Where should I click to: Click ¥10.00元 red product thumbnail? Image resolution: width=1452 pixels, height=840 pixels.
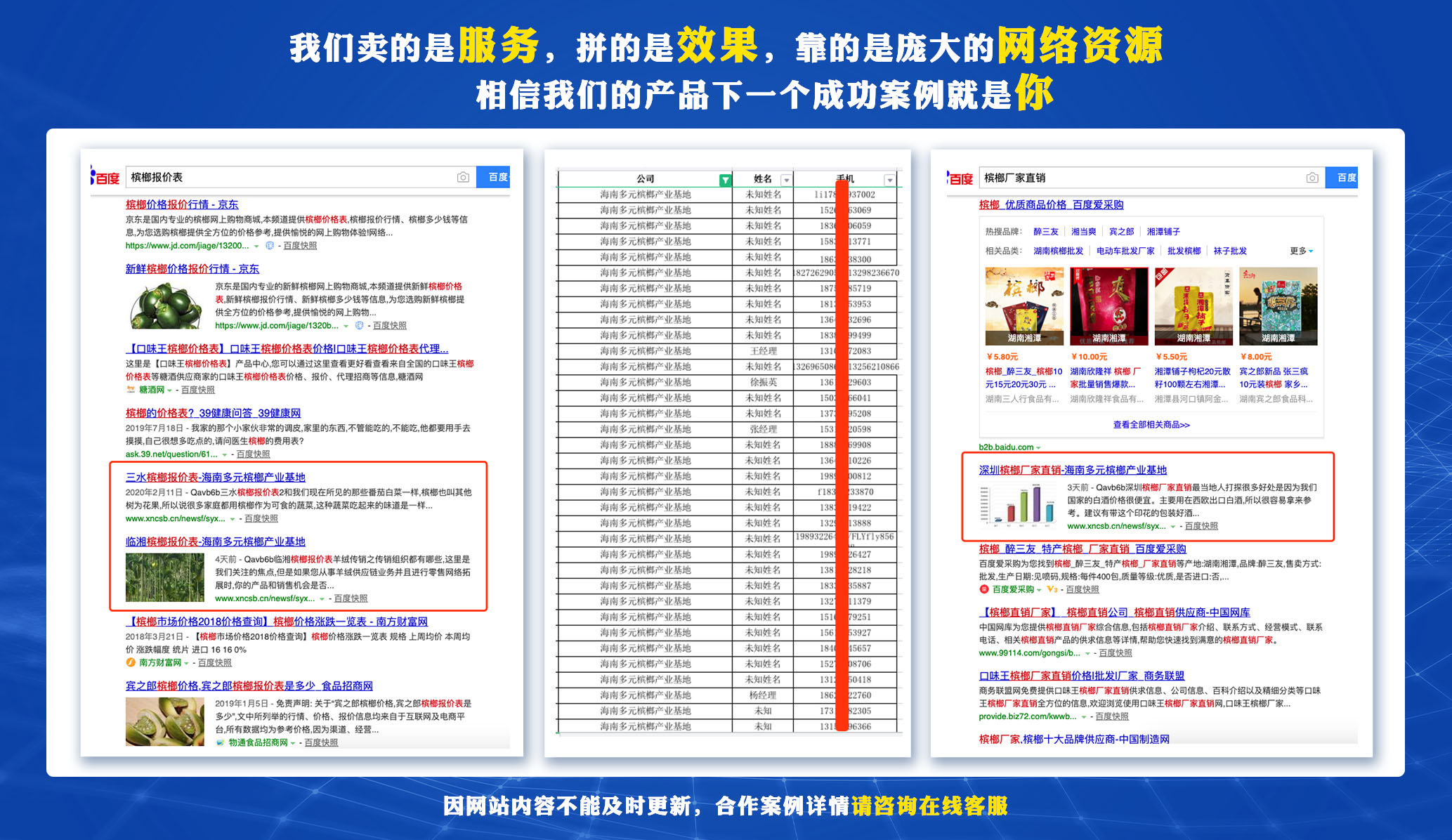click(1108, 306)
